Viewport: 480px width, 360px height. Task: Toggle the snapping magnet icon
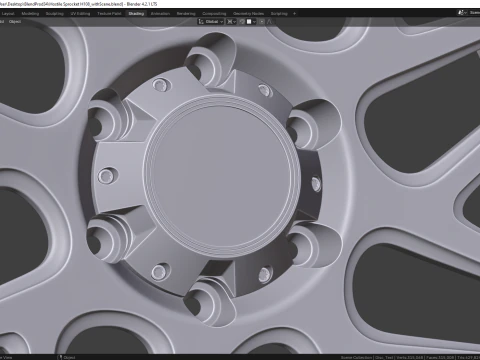coord(242,22)
